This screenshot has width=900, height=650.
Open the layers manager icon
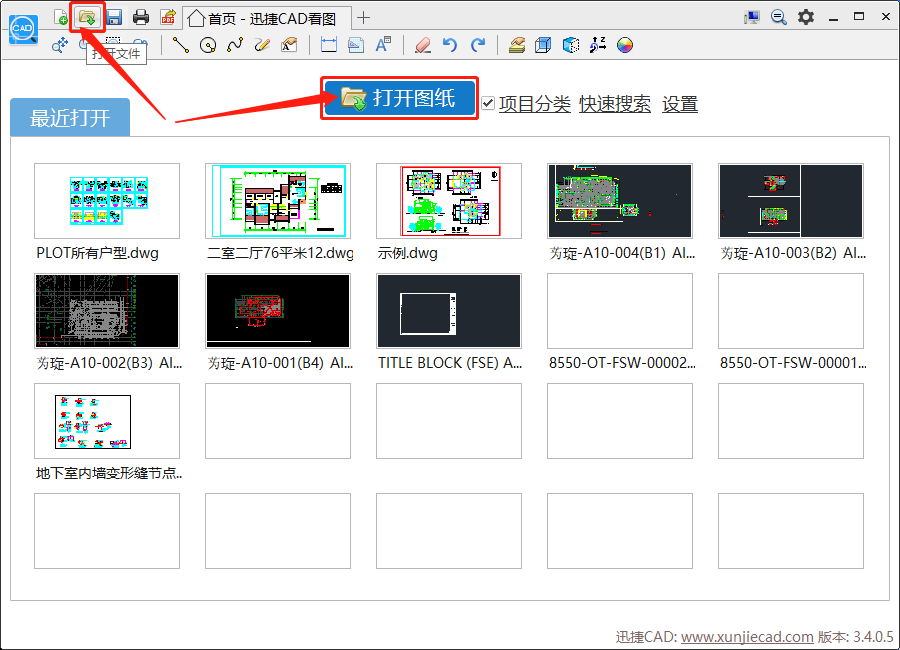(517, 45)
